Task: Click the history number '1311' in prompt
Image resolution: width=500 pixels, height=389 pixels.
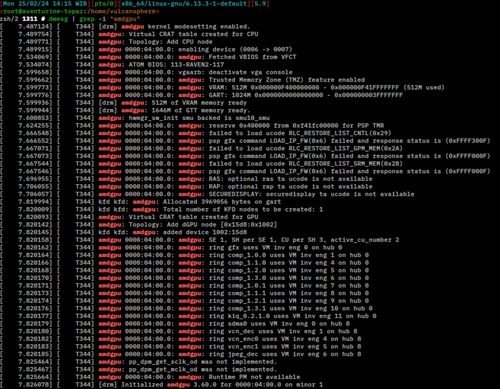Action: (30, 19)
